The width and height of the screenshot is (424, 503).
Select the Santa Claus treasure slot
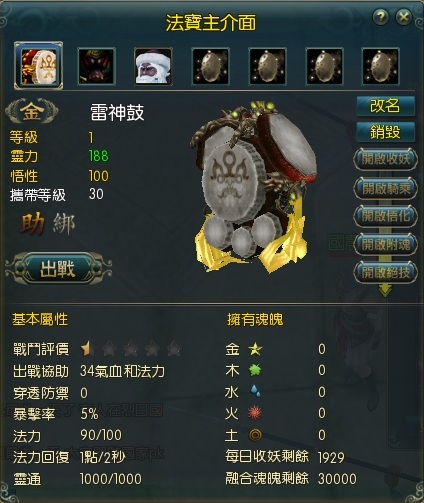pos(153,66)
